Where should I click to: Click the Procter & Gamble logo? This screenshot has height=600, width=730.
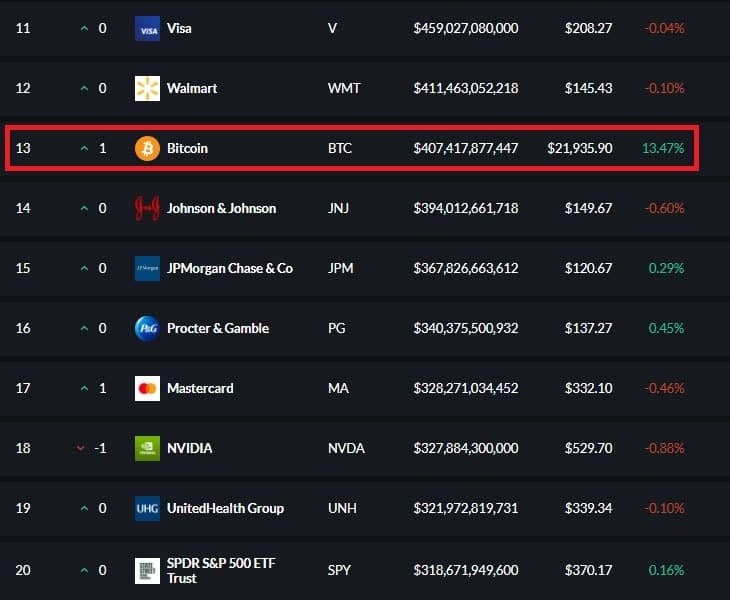pos(147,329)
